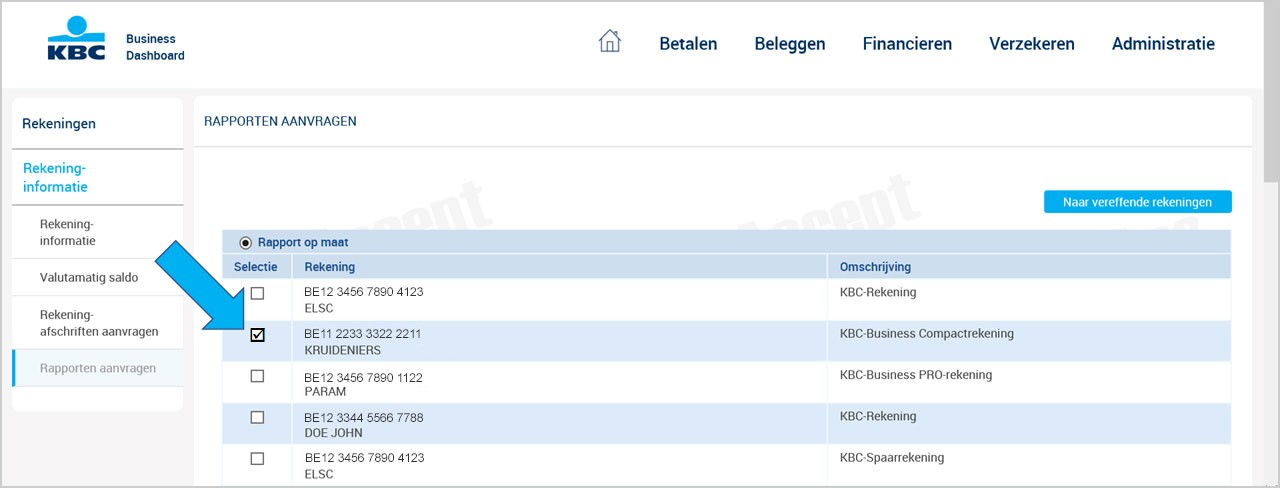Check the first ELSC KBC-Rekening checkbox
This screenshot has width=1280, height=488.
pos(257,293)
